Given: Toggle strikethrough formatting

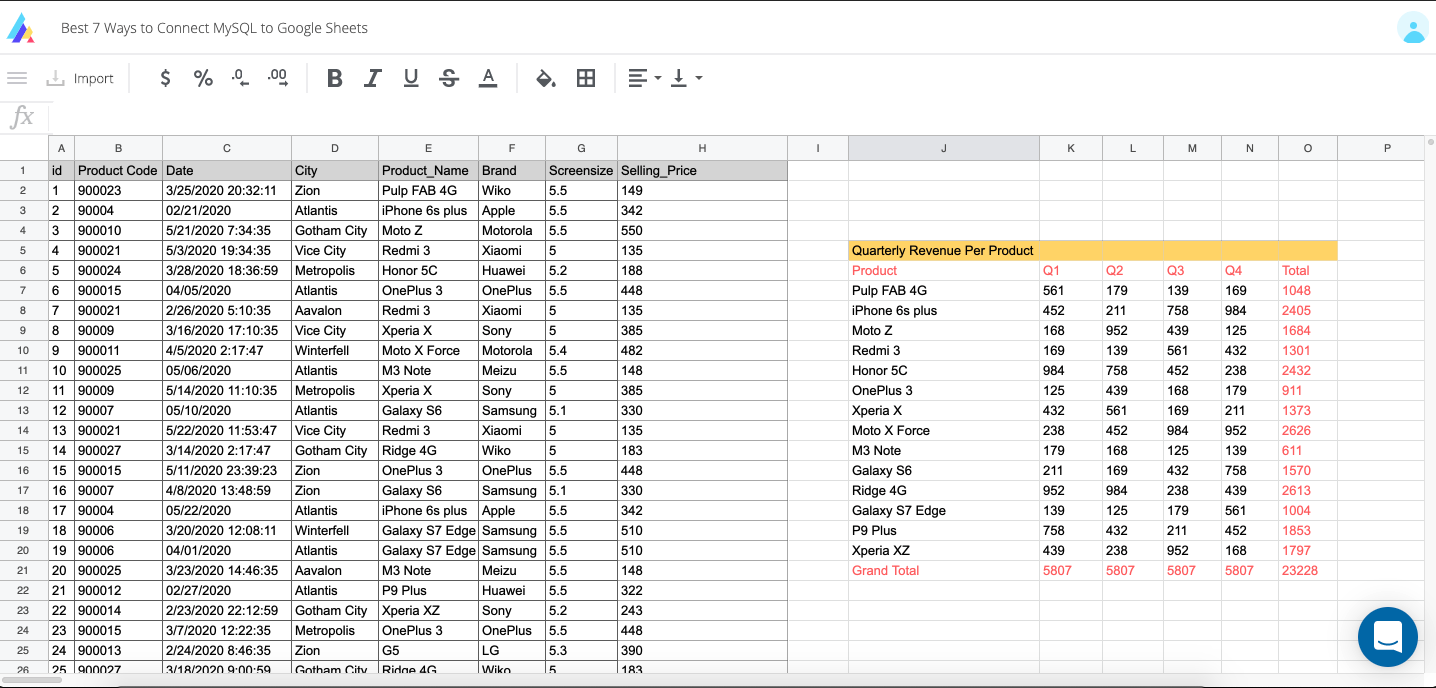Looking at the screenshot, I should pyautogui.click(x=449, y=78).
